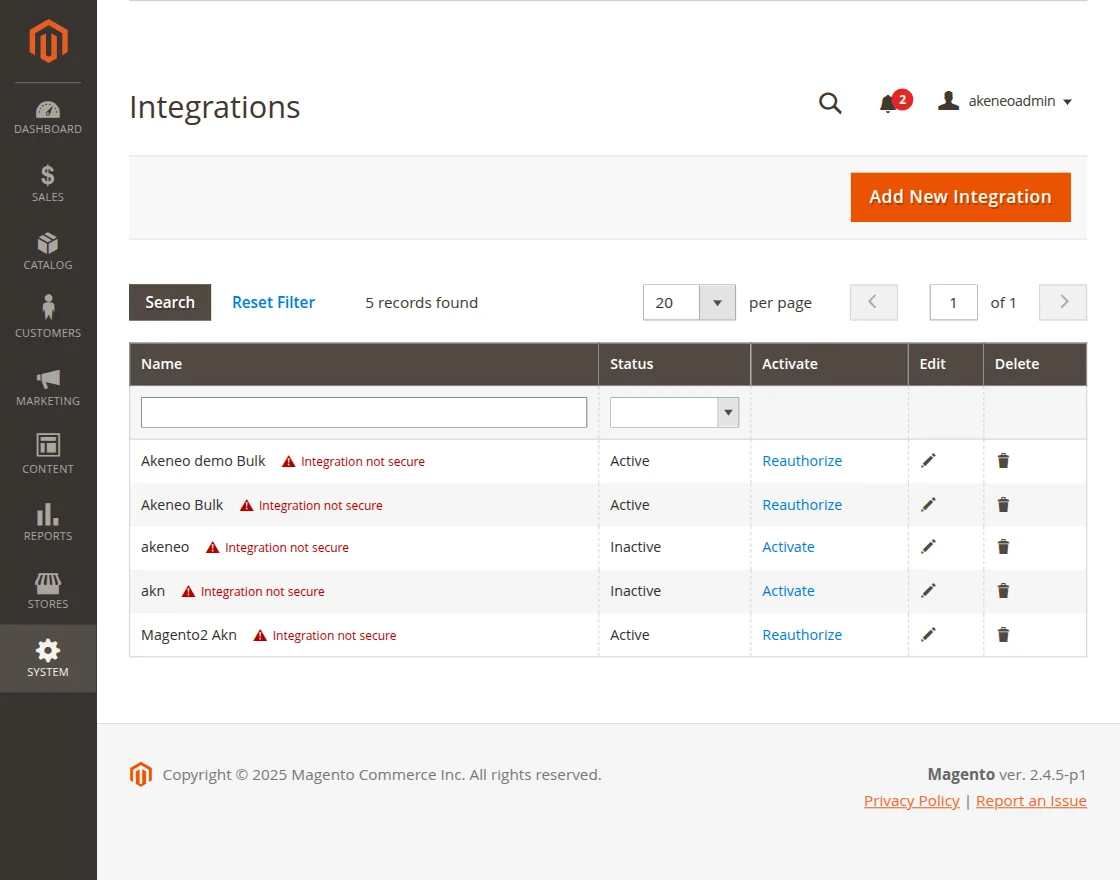The width and height of the screenshot is (1120, 880).
Task: Expand the akeneoadmin account menu
Action: pos(1005,100)
